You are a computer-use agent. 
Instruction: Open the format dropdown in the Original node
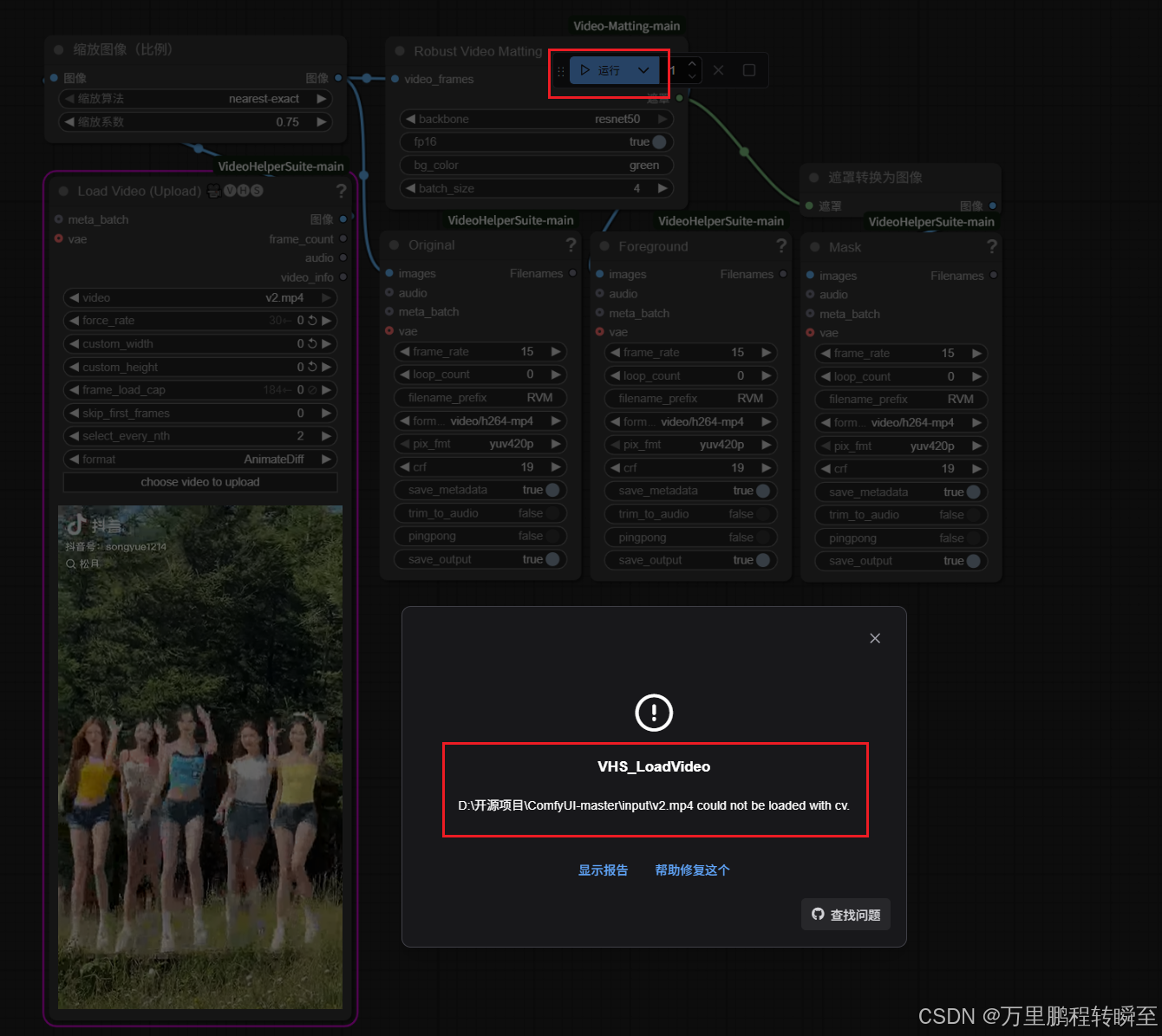pos(480,421)
